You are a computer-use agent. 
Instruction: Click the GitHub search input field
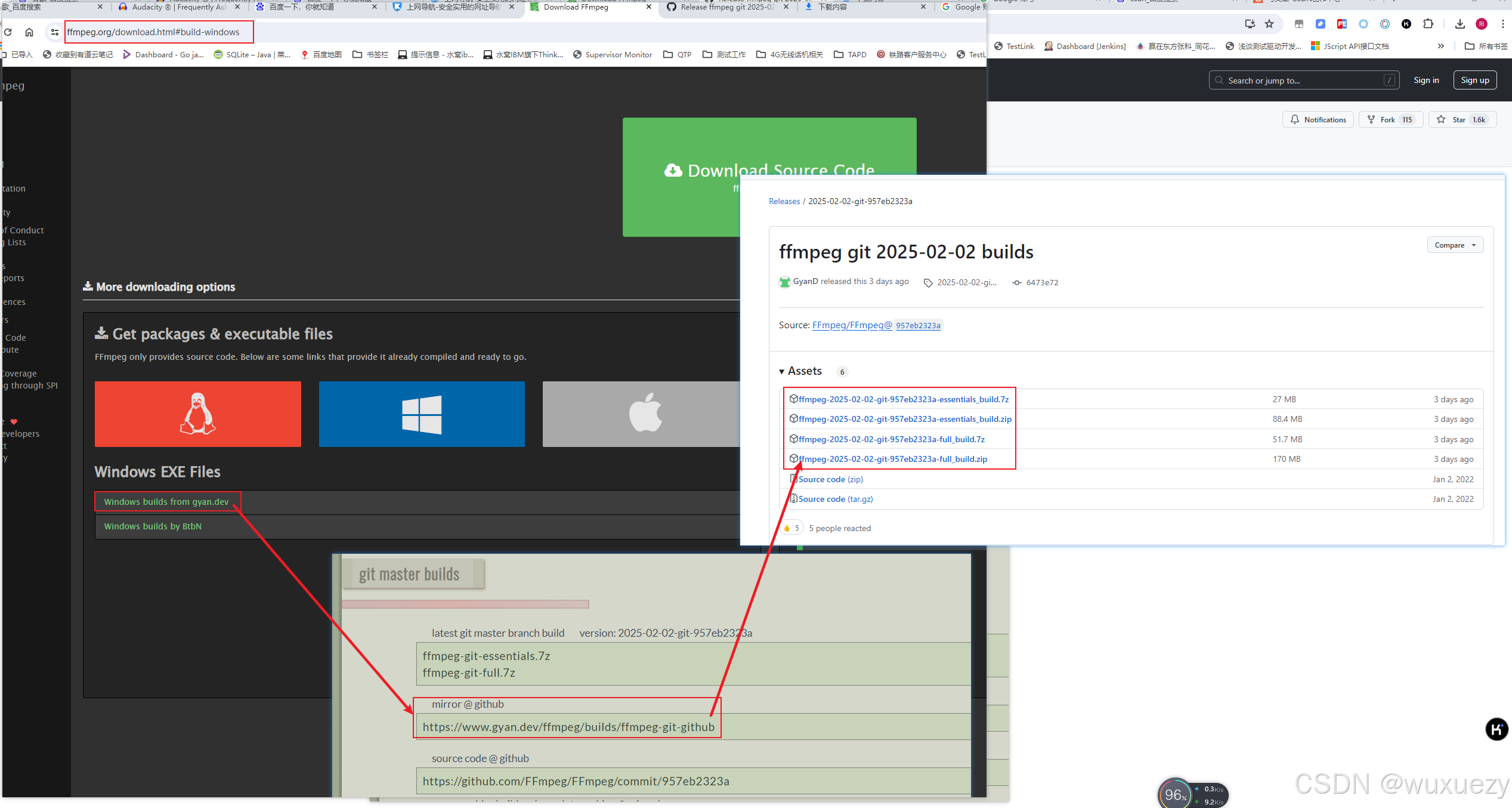point(1303,81)
